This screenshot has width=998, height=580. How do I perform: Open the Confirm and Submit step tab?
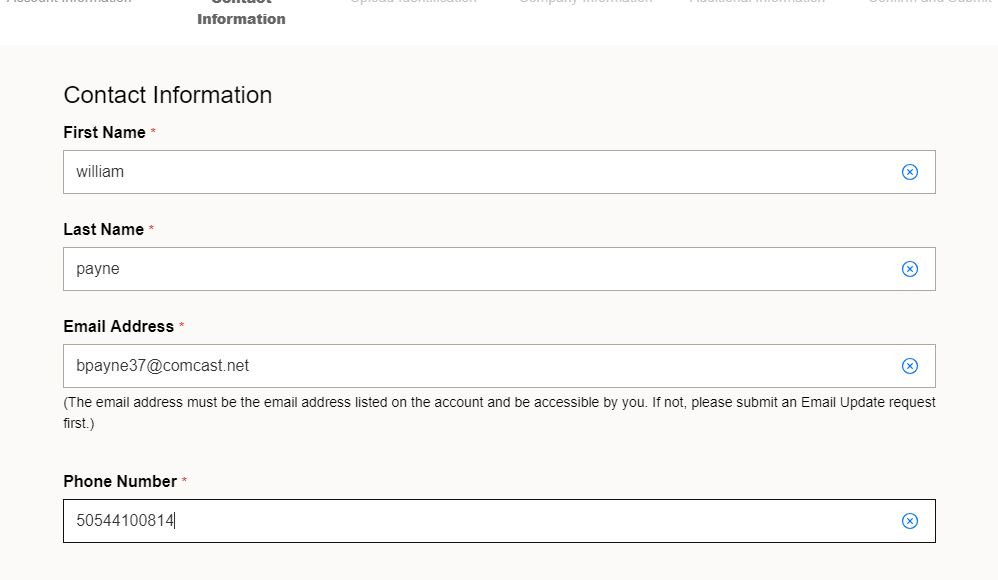click(932, 2)
